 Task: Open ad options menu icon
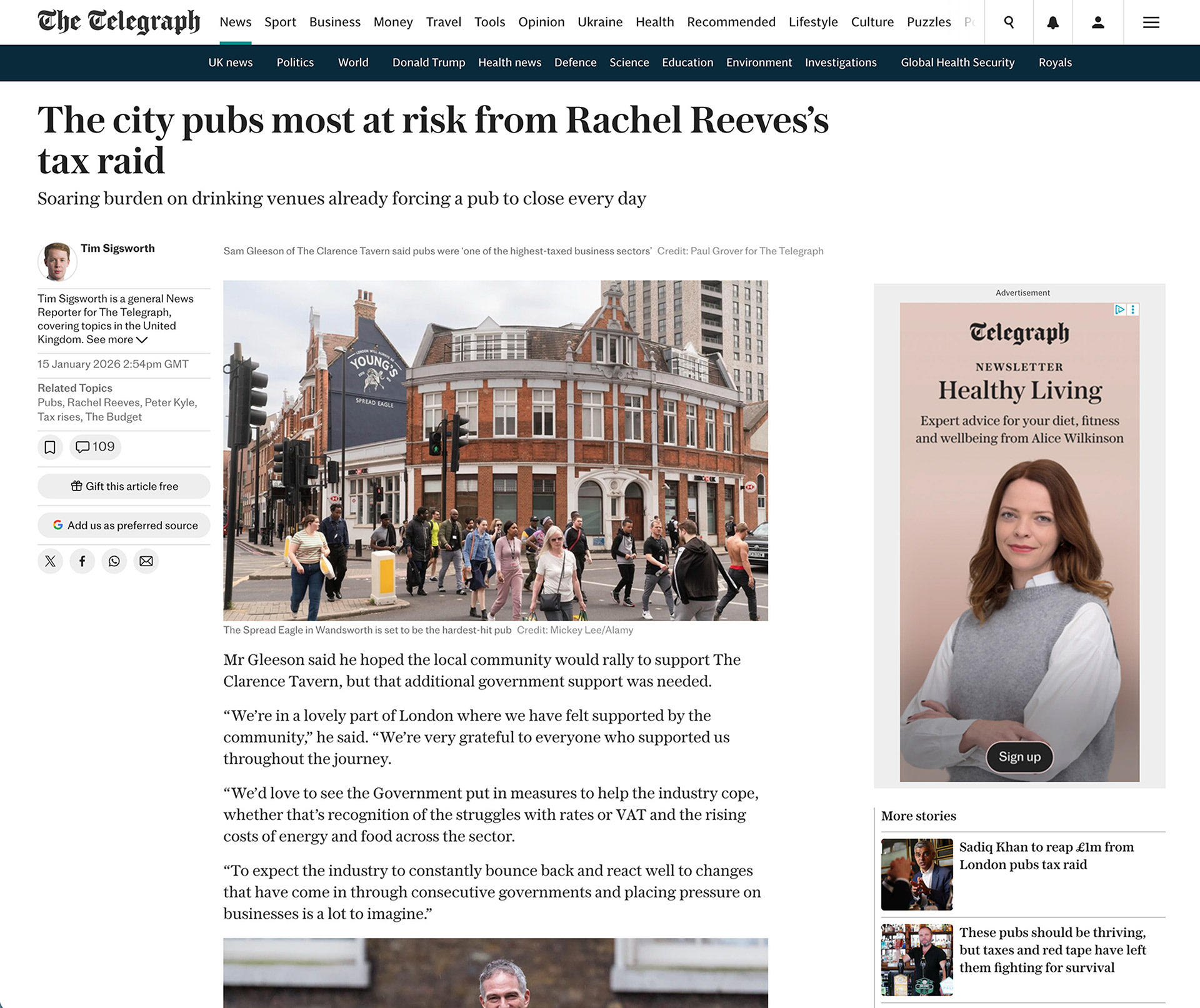tap(1133, 309)
